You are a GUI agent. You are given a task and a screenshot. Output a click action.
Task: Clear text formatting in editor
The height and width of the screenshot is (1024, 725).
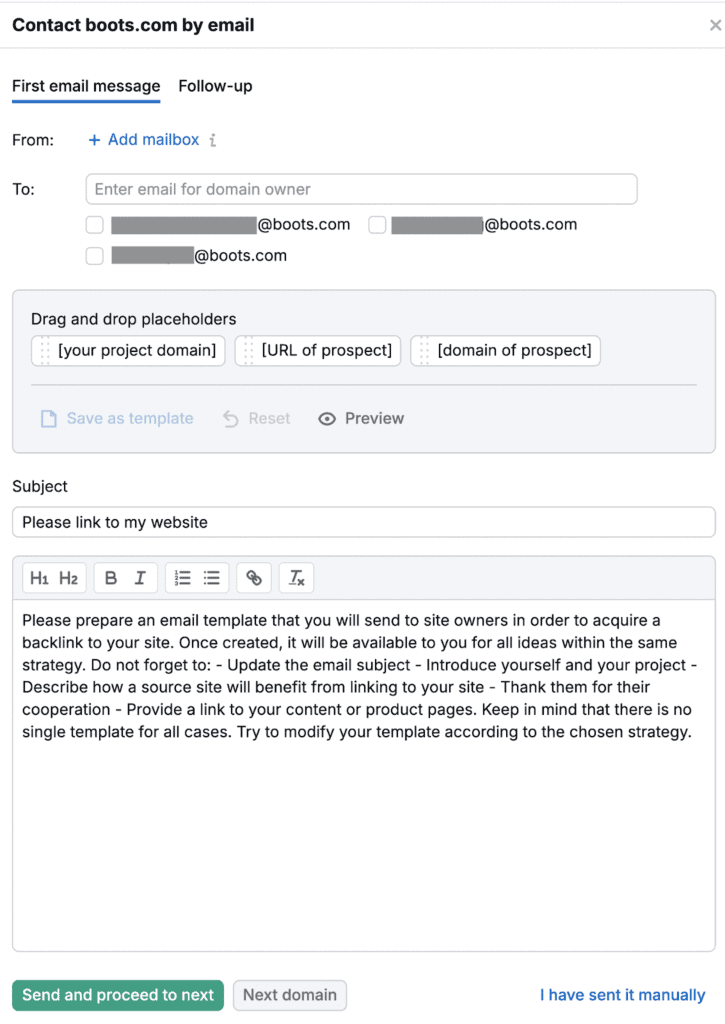[297, 578]
